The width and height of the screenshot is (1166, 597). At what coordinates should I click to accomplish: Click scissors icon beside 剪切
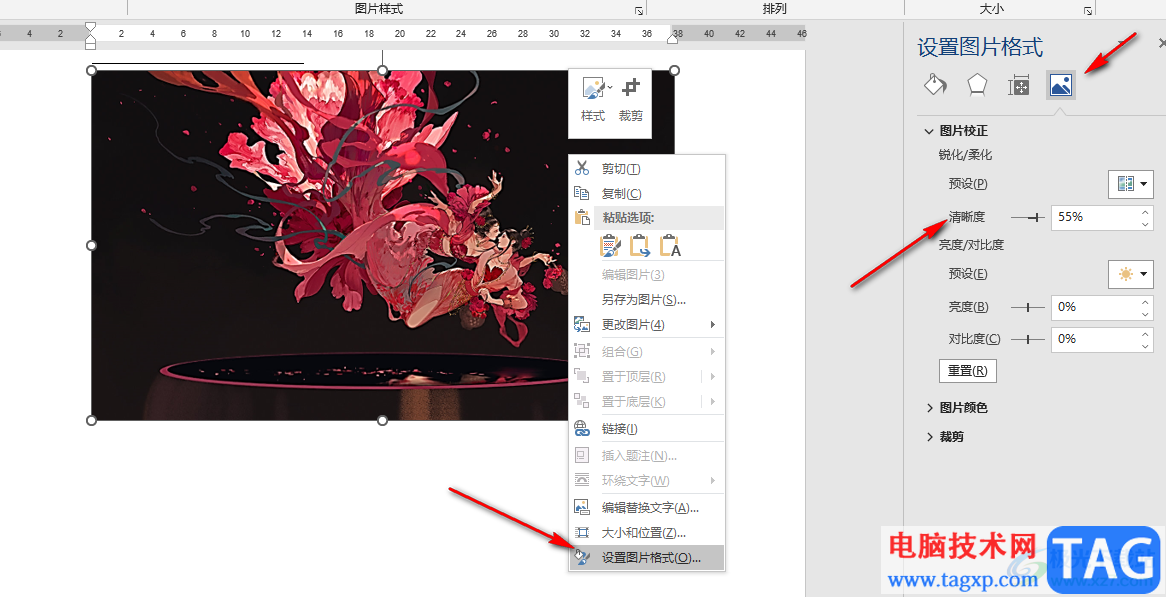point(582,169)
